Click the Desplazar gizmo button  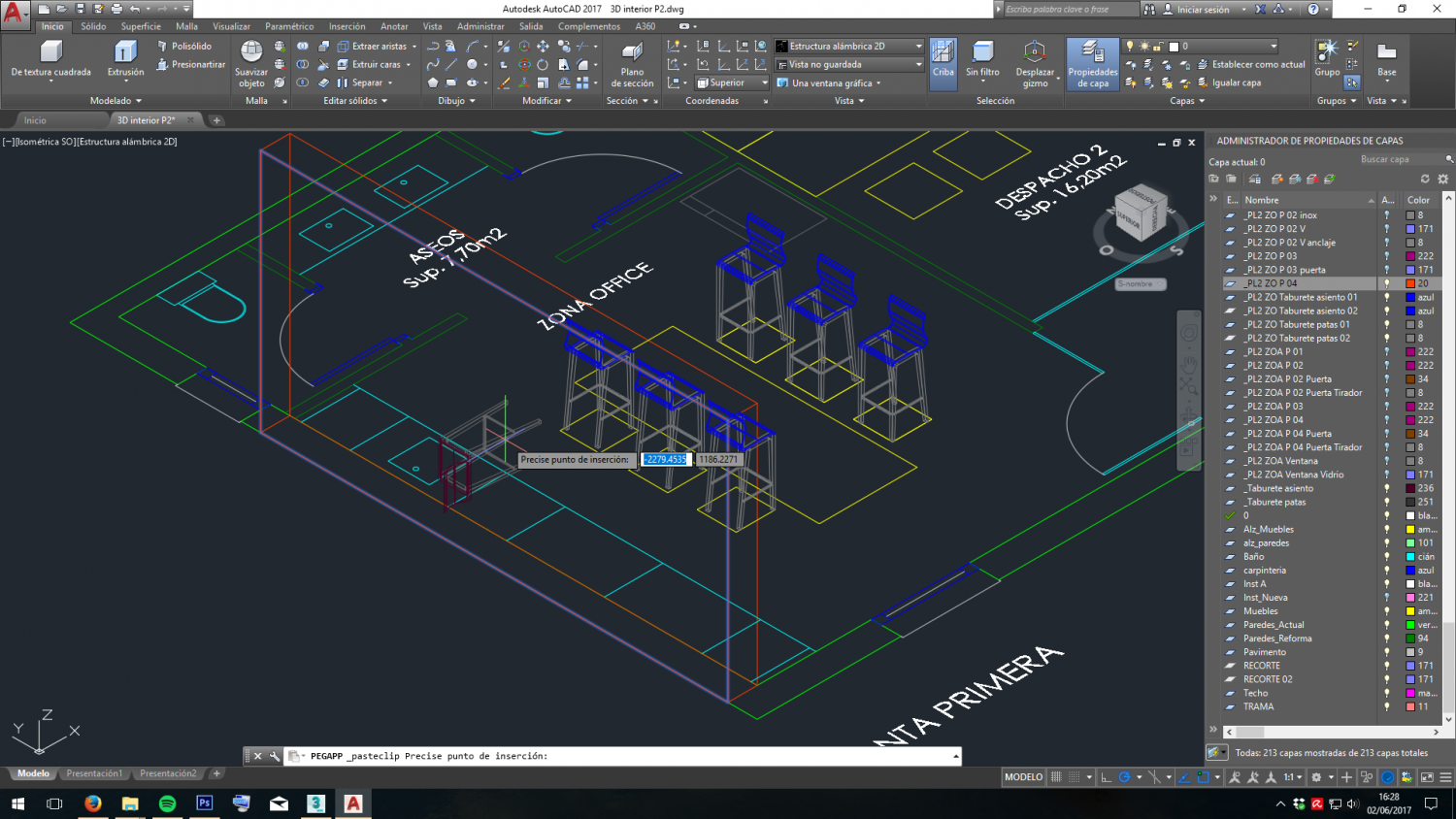pyautogui.click(x=1035, y=64)
